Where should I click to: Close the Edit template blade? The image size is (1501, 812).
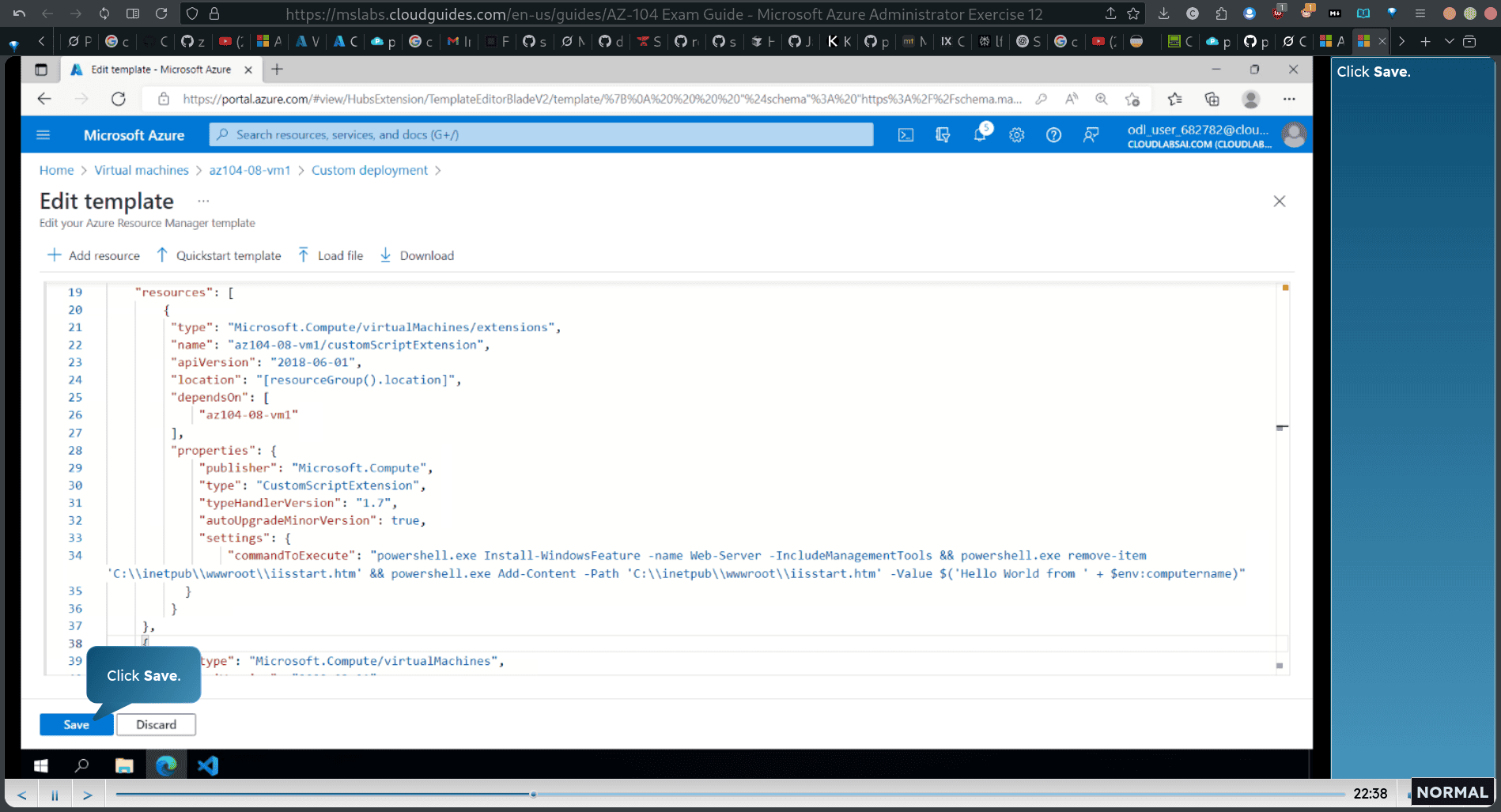(1279, 201)
